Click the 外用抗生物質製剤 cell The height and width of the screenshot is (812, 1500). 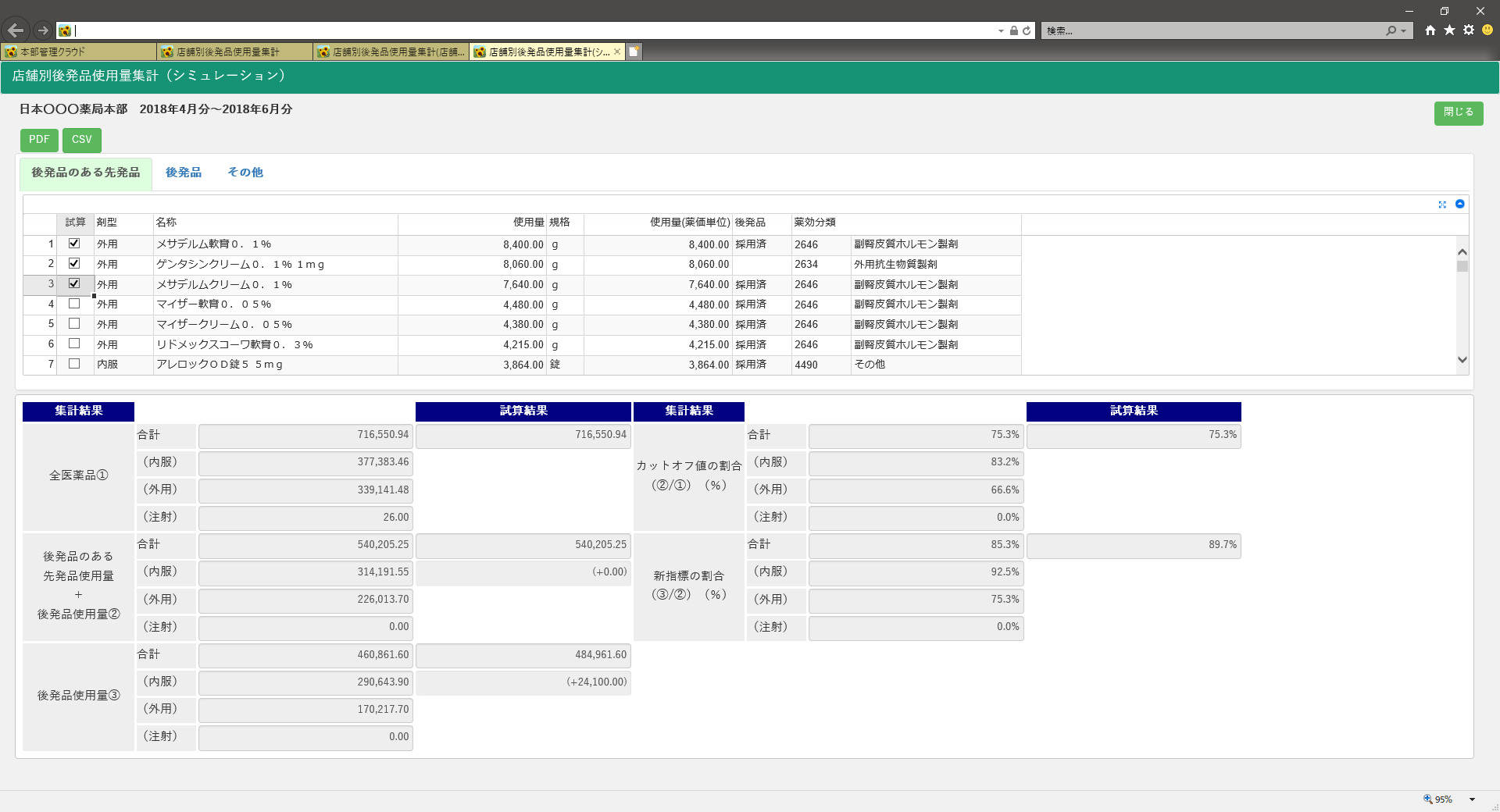(935, 265)
